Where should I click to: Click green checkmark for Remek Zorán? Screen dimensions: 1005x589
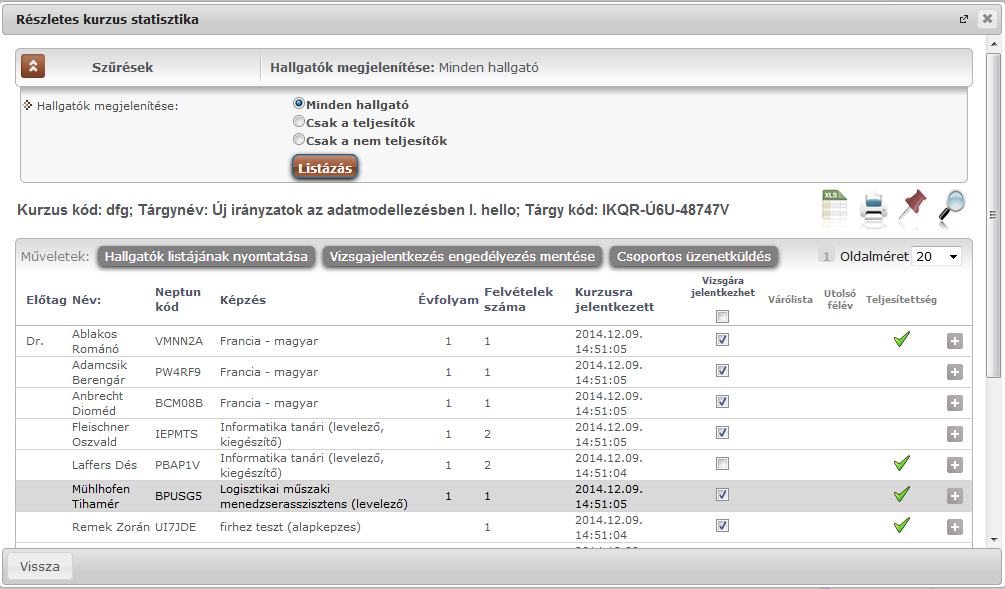[902, 525]
